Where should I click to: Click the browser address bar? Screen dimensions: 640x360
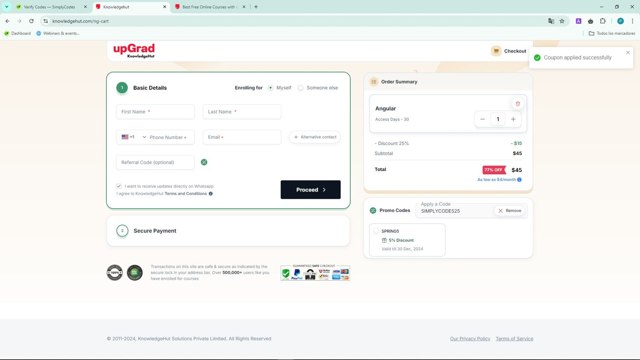point(298,21)
